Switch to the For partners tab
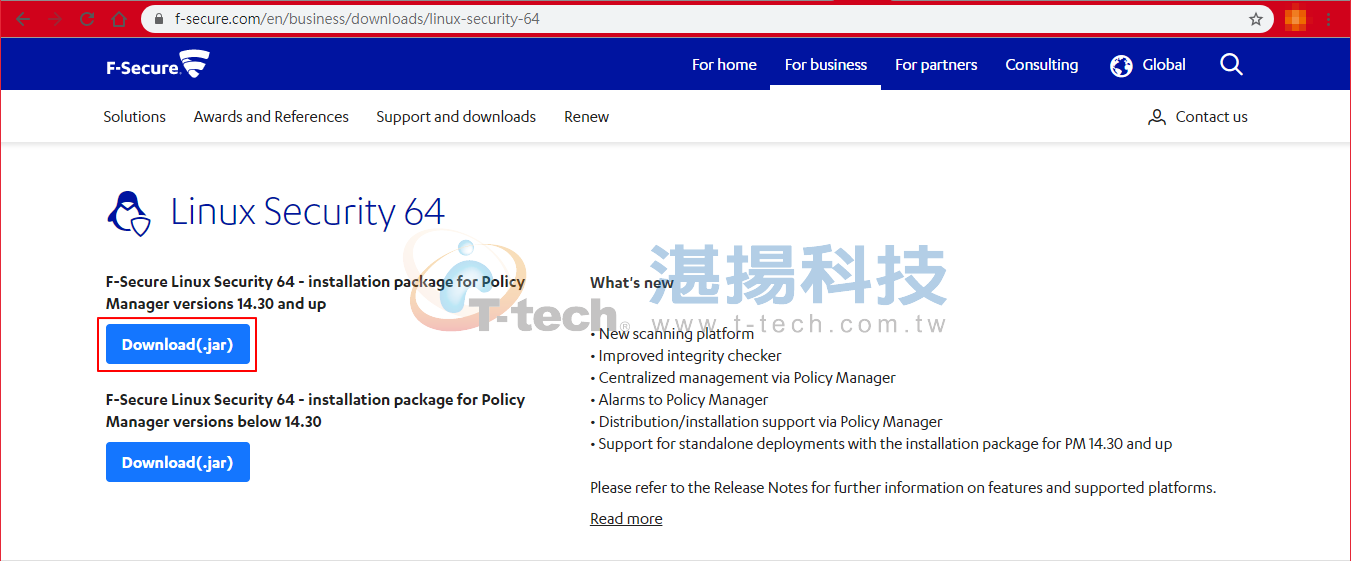Screen dimensions: 1351x561 point(936,65)
